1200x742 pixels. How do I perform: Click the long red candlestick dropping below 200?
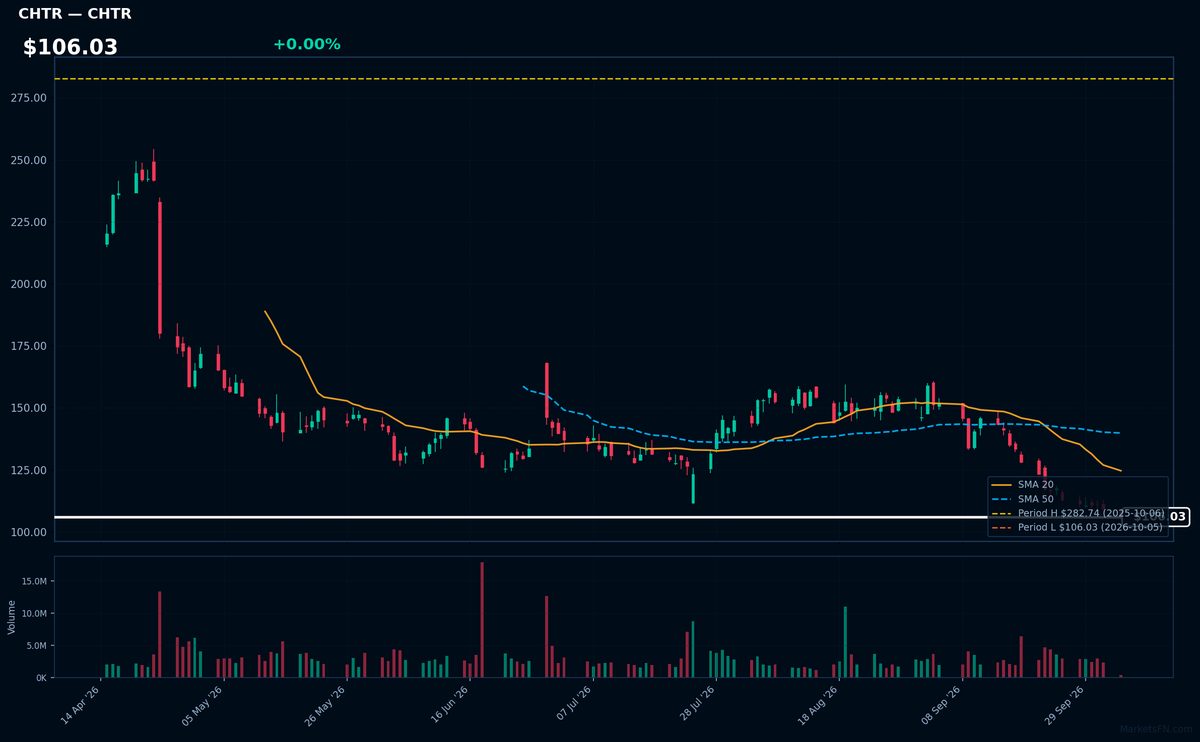(x=159, y=268)
